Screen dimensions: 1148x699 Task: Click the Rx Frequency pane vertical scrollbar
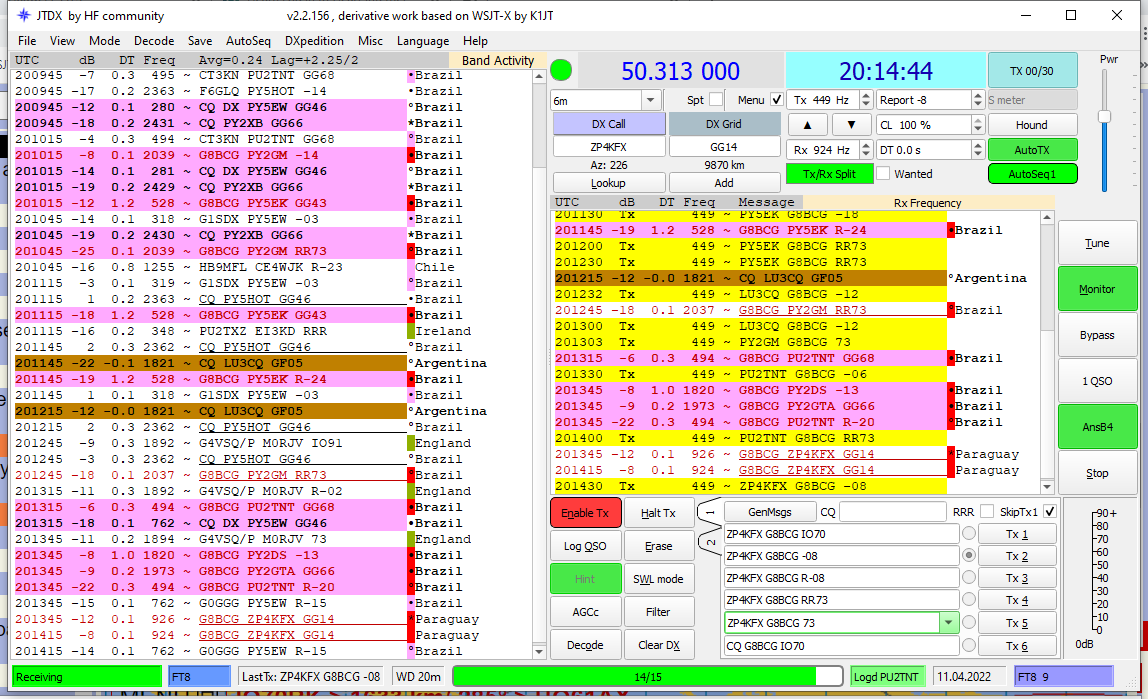click(x=1046, y=352)
